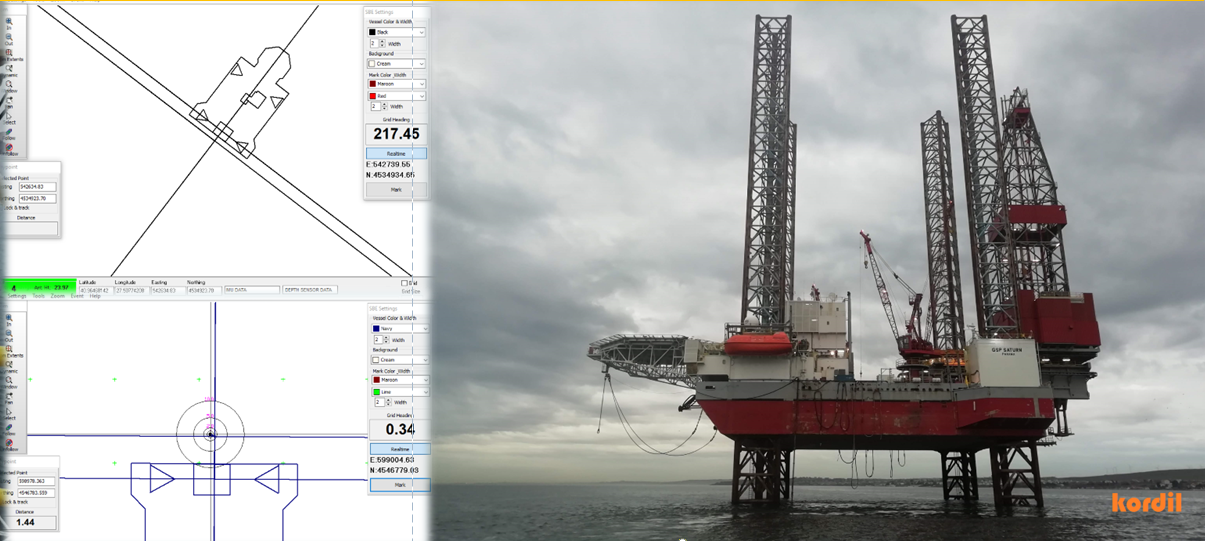Select Zoom Window tool in upper window

(x=9, y=87)
